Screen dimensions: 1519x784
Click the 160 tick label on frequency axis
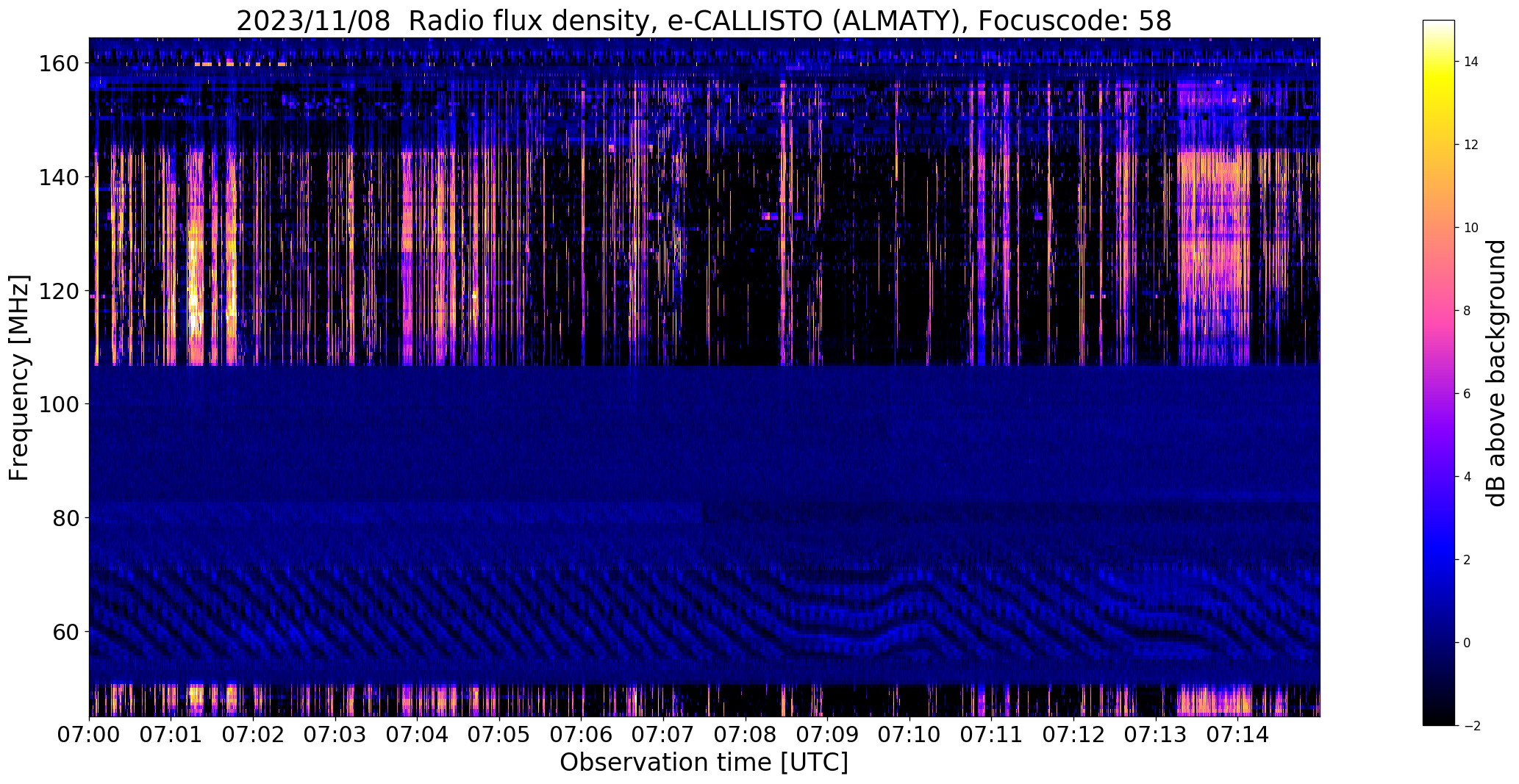click(x=59, y=64)
